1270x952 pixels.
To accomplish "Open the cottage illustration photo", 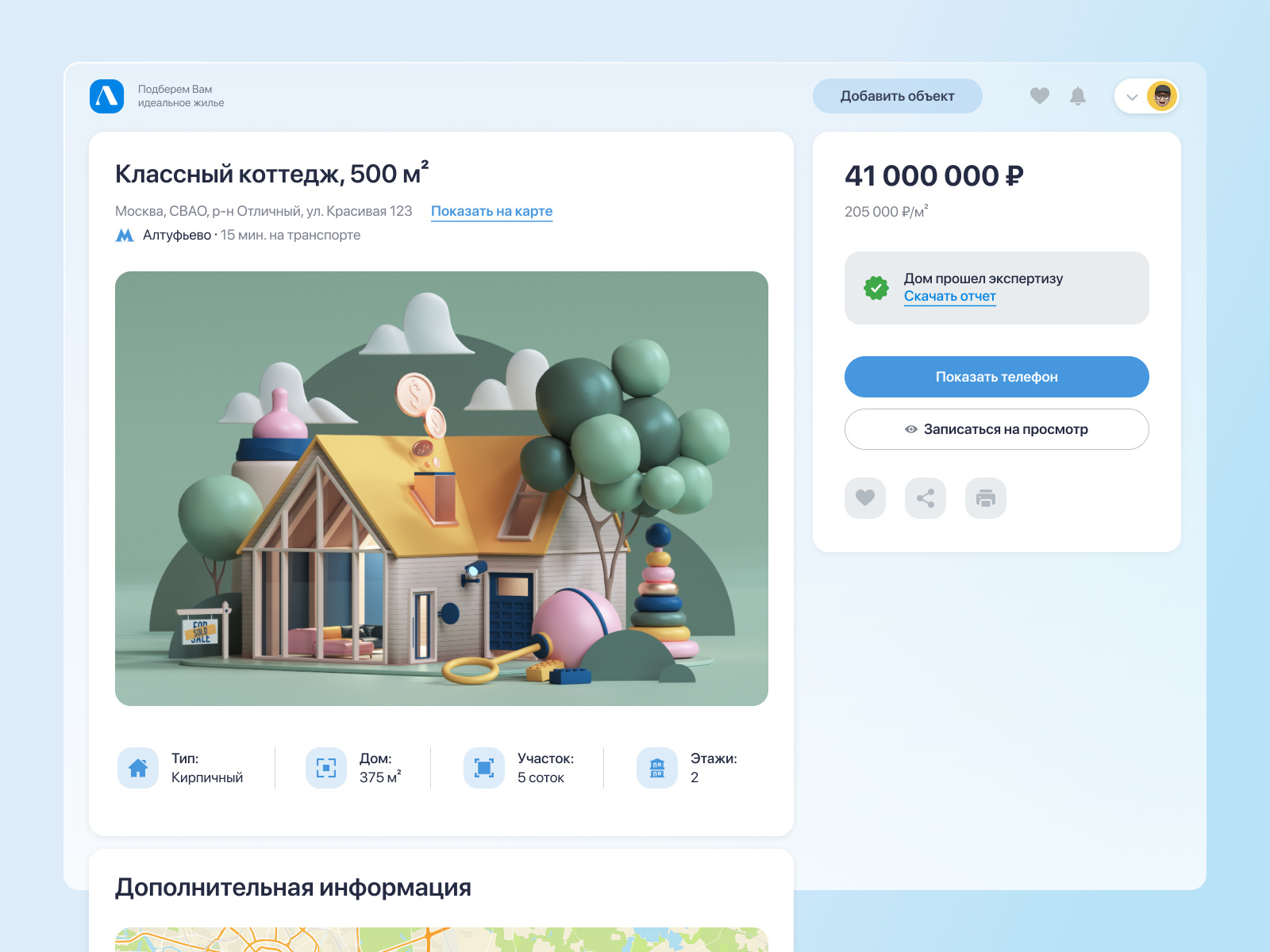I will pyautogui.click(x=441, y=489).
